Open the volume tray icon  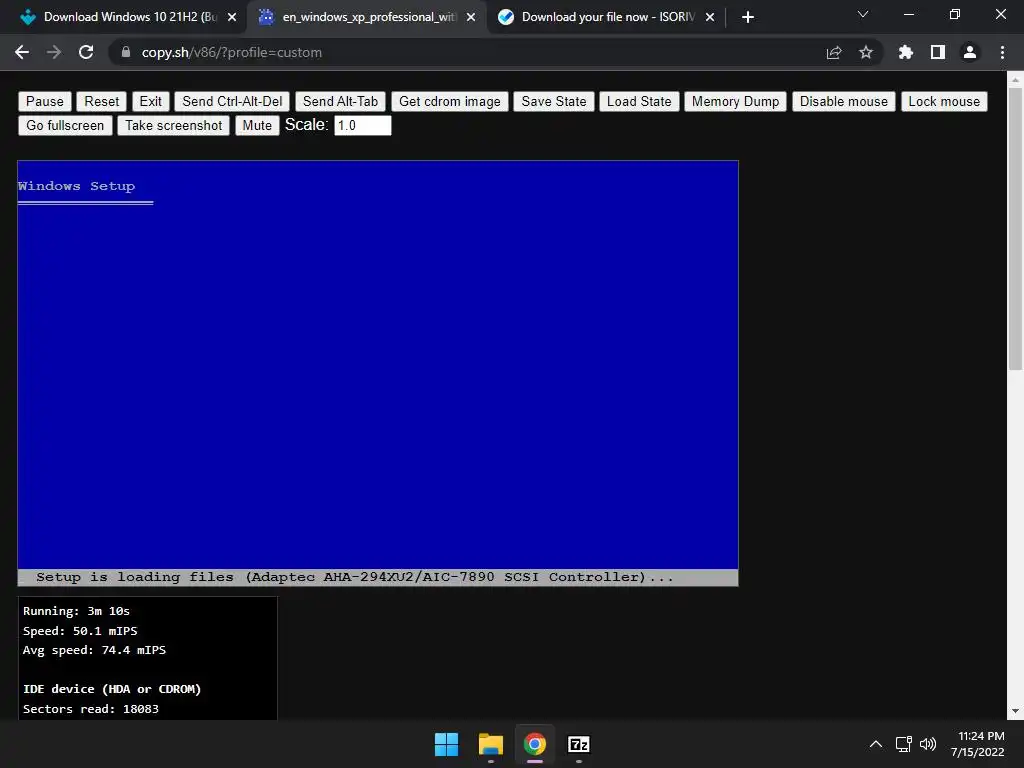click(927, 744)
